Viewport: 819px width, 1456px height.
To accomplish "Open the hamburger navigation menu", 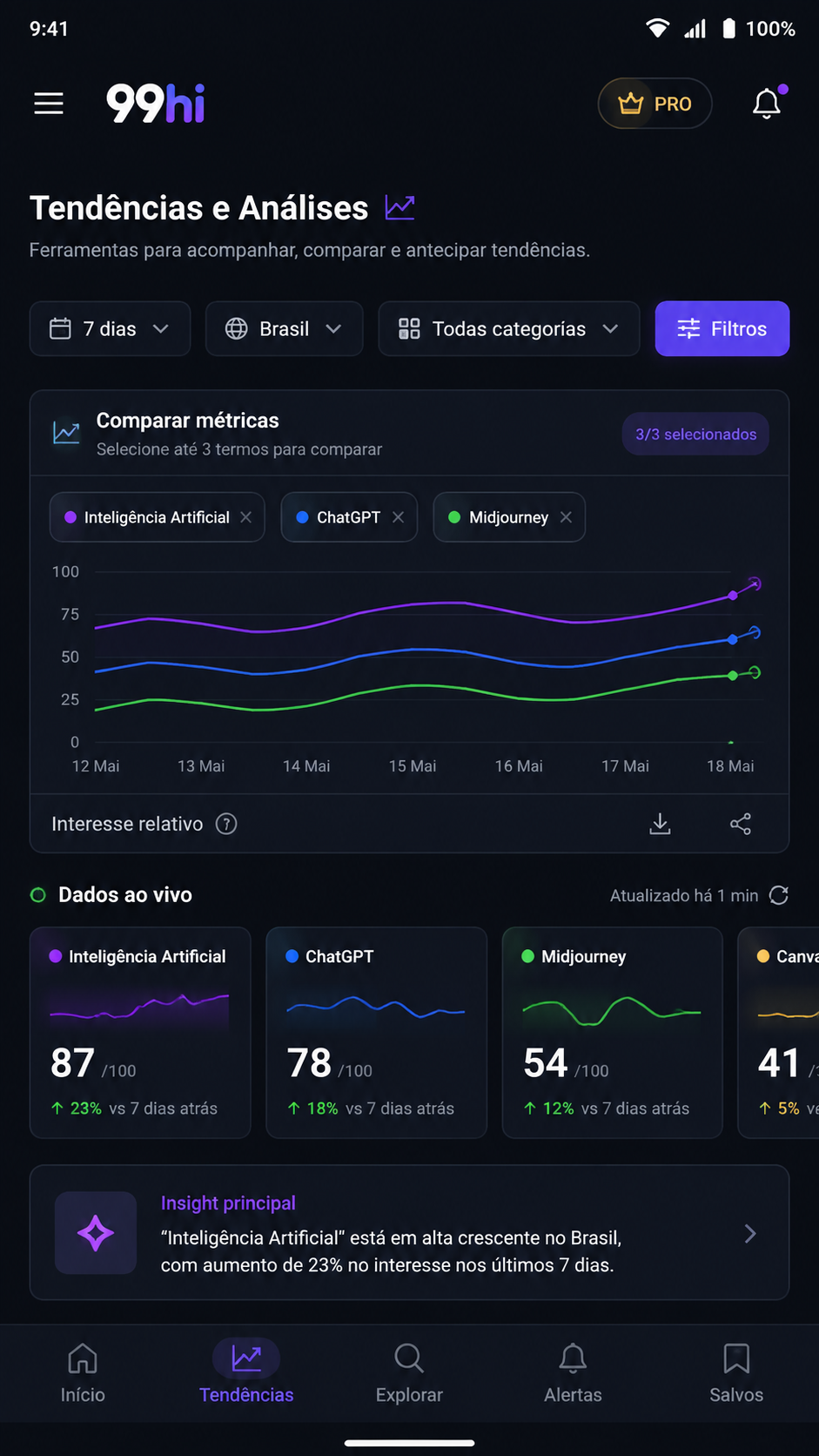I will (x=49, y=104).
